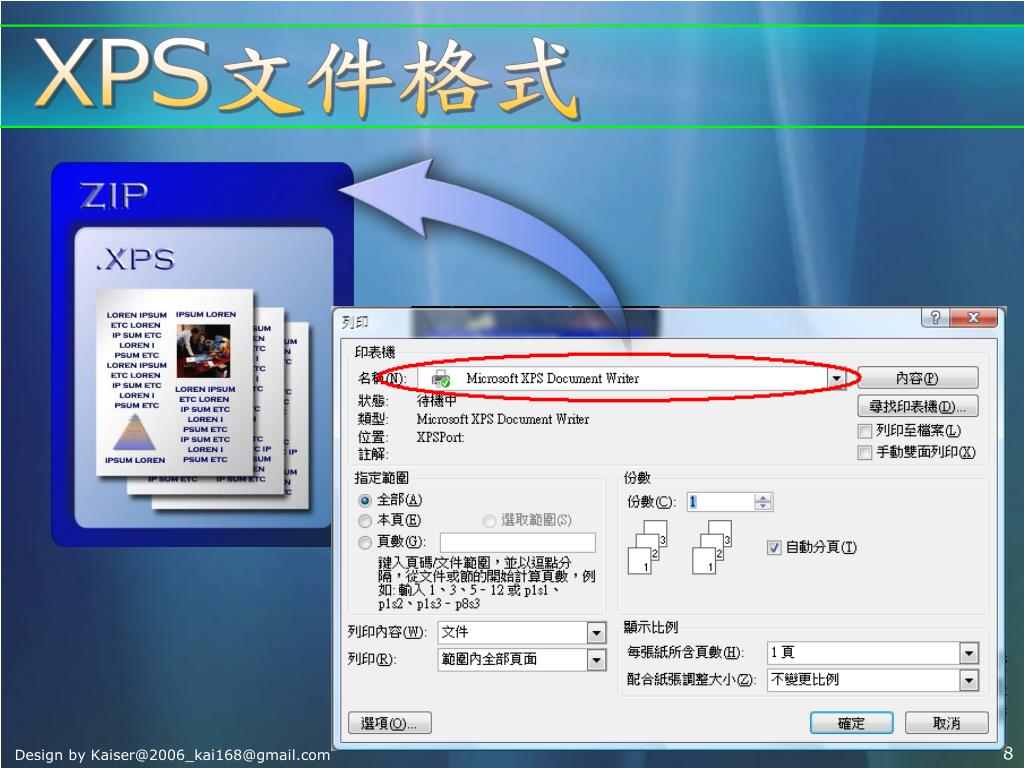
Task: Choose the 頁數 radio button
Action: pos(365,542)
